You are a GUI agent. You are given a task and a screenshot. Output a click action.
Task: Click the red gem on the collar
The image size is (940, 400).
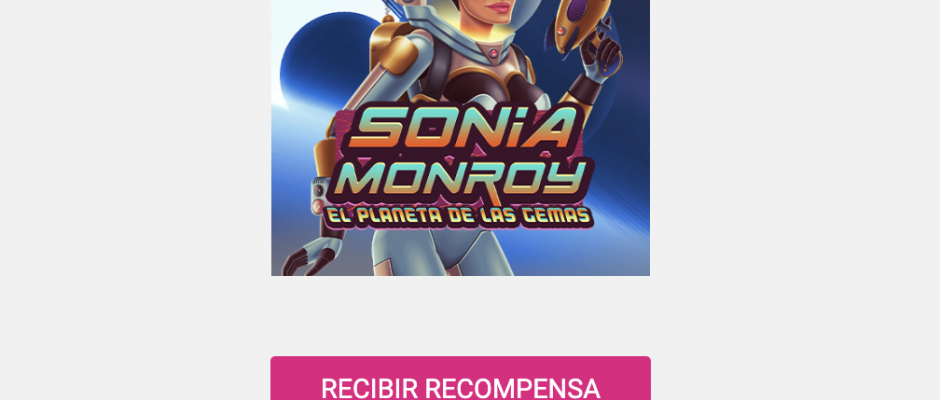point(493,53)
